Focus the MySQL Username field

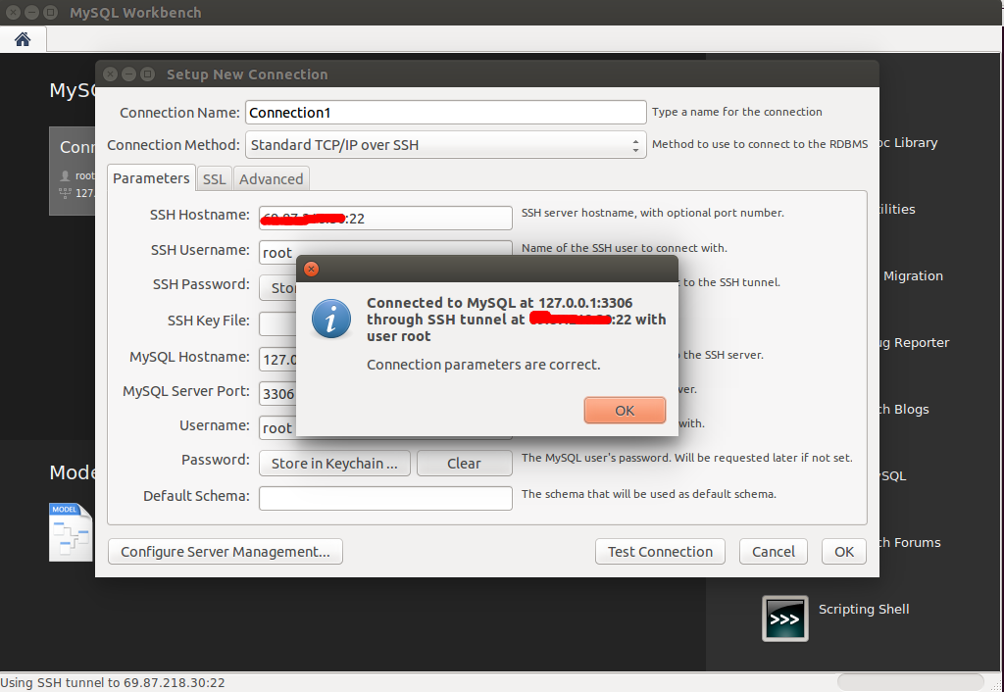coord(278,427)
